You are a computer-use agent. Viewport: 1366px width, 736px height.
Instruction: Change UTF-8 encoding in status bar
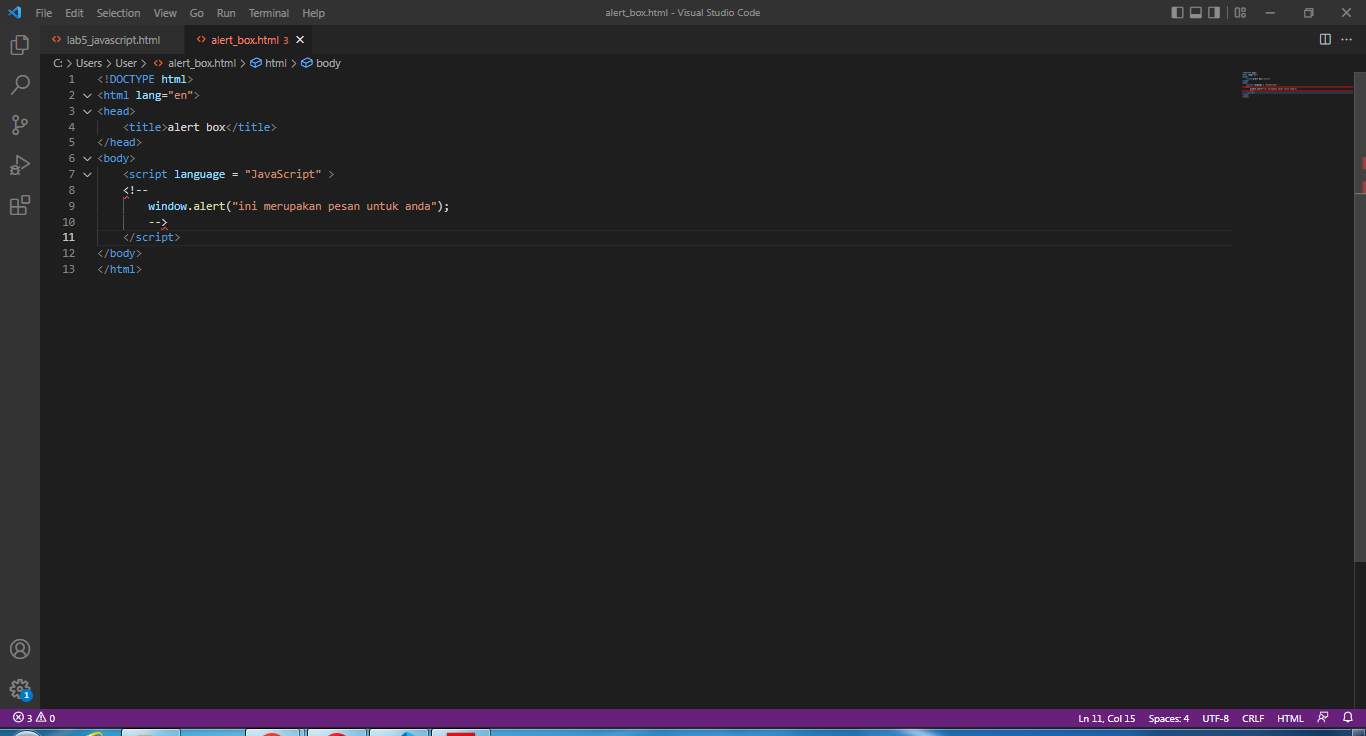pyautogui.click(x=1215, y=717)
